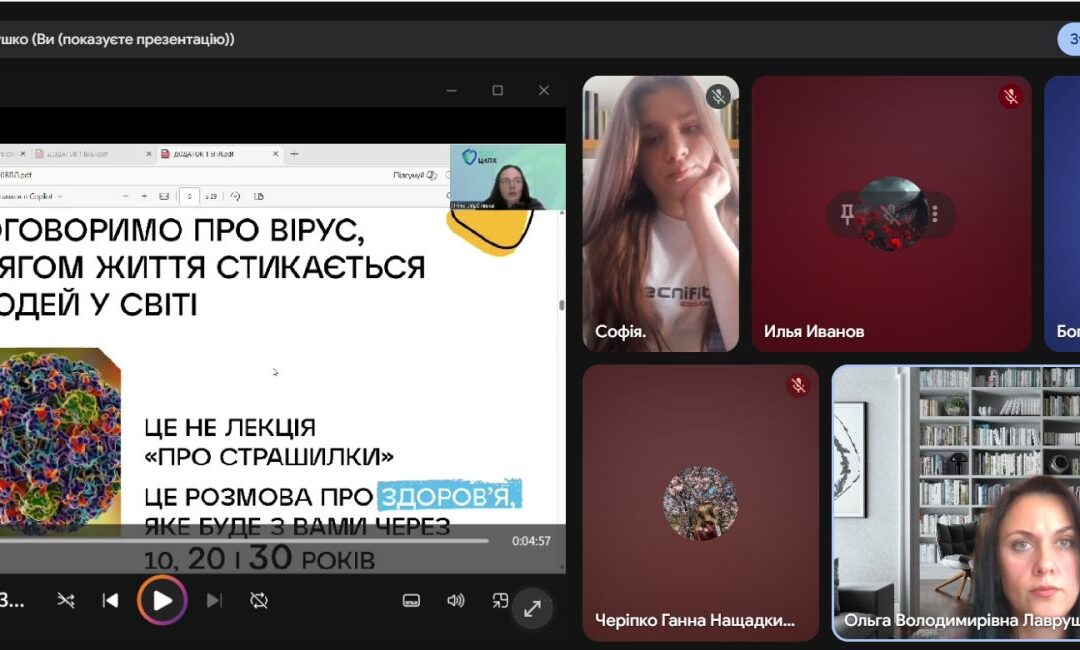Image resolution: width=1080 pixels, height=650 pixels.
Task: Enter full screen with the diagonal arrows button
Action: click(532, 609)
